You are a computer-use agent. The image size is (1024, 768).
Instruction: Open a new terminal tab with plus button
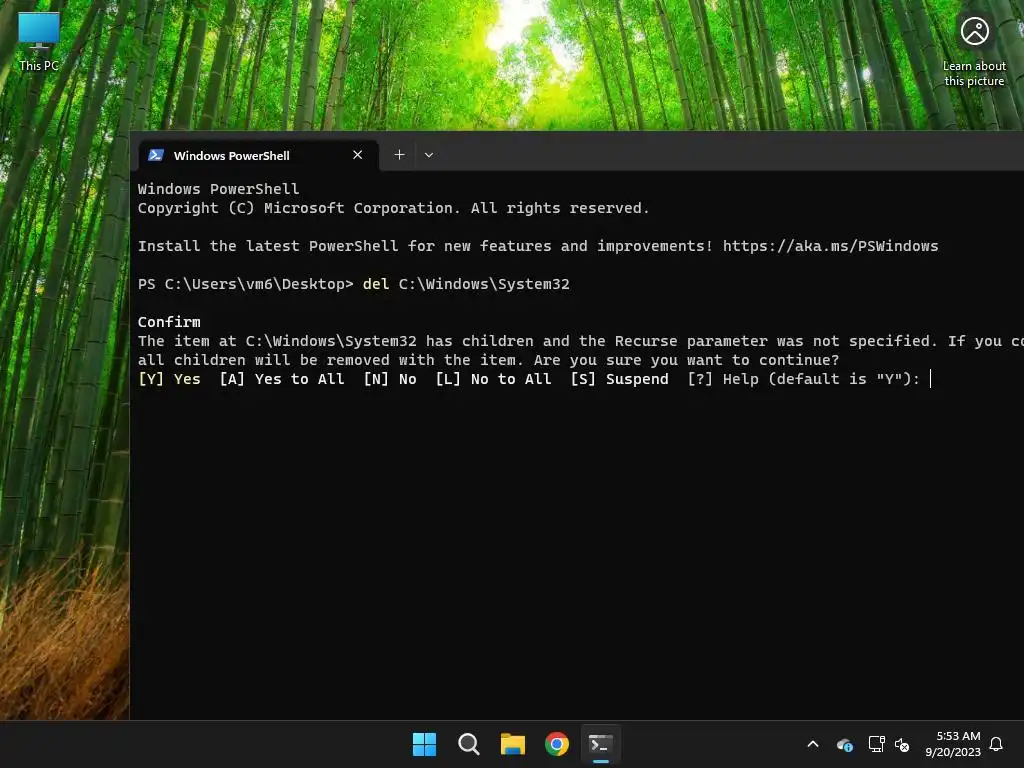pos(399,155)
